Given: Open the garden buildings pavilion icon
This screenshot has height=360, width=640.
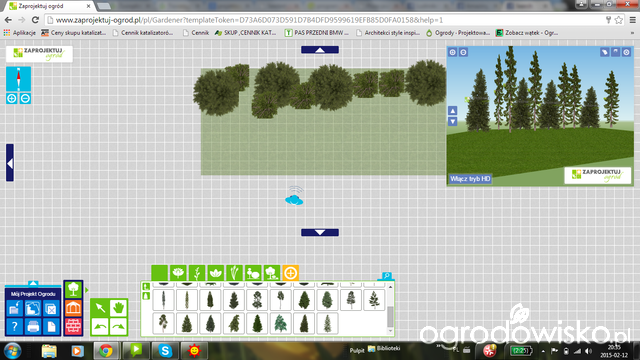Looking at the screenshot, I should click(73, 308).
